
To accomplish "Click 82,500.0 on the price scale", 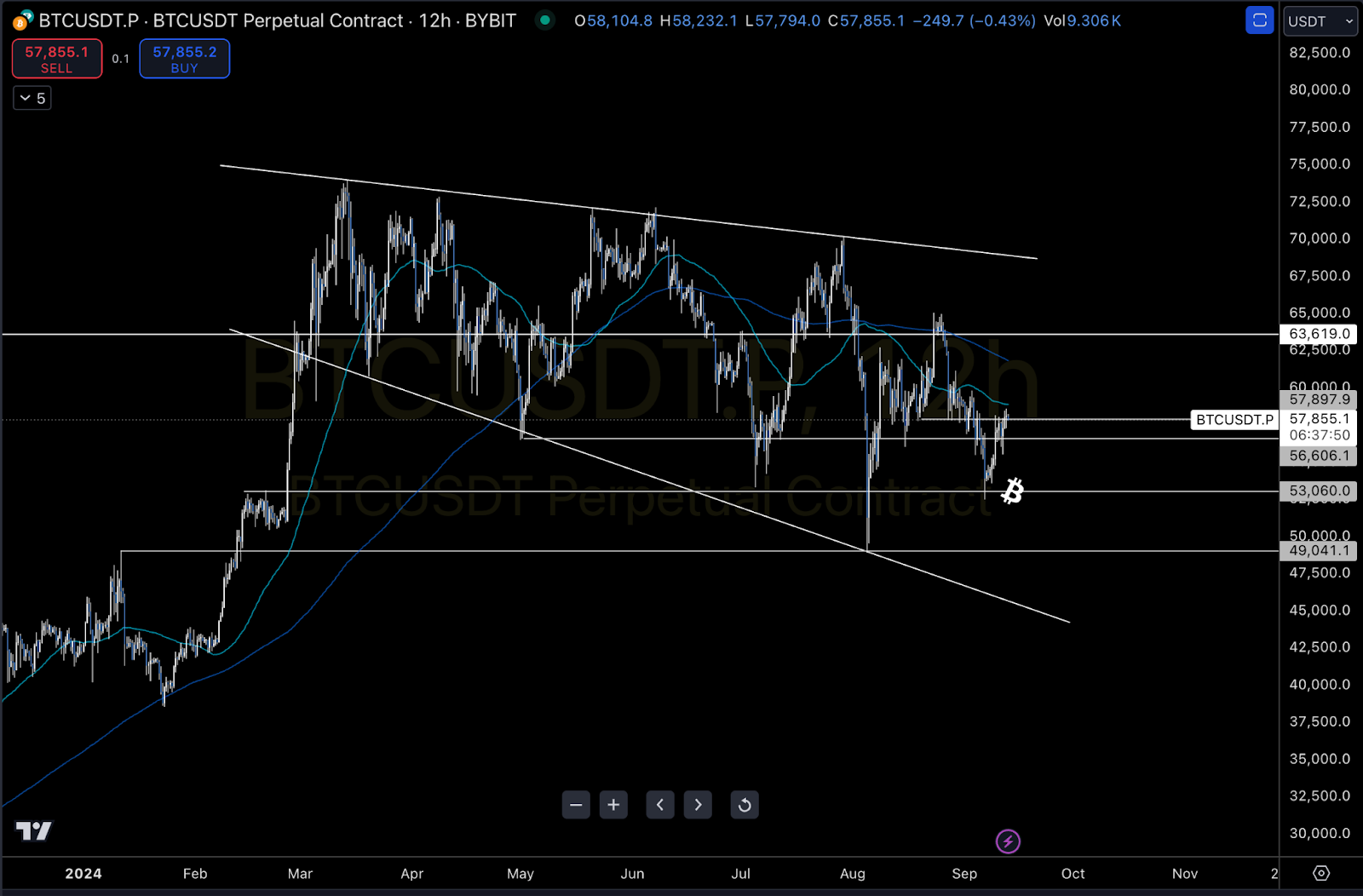I will pos(1320,52).
